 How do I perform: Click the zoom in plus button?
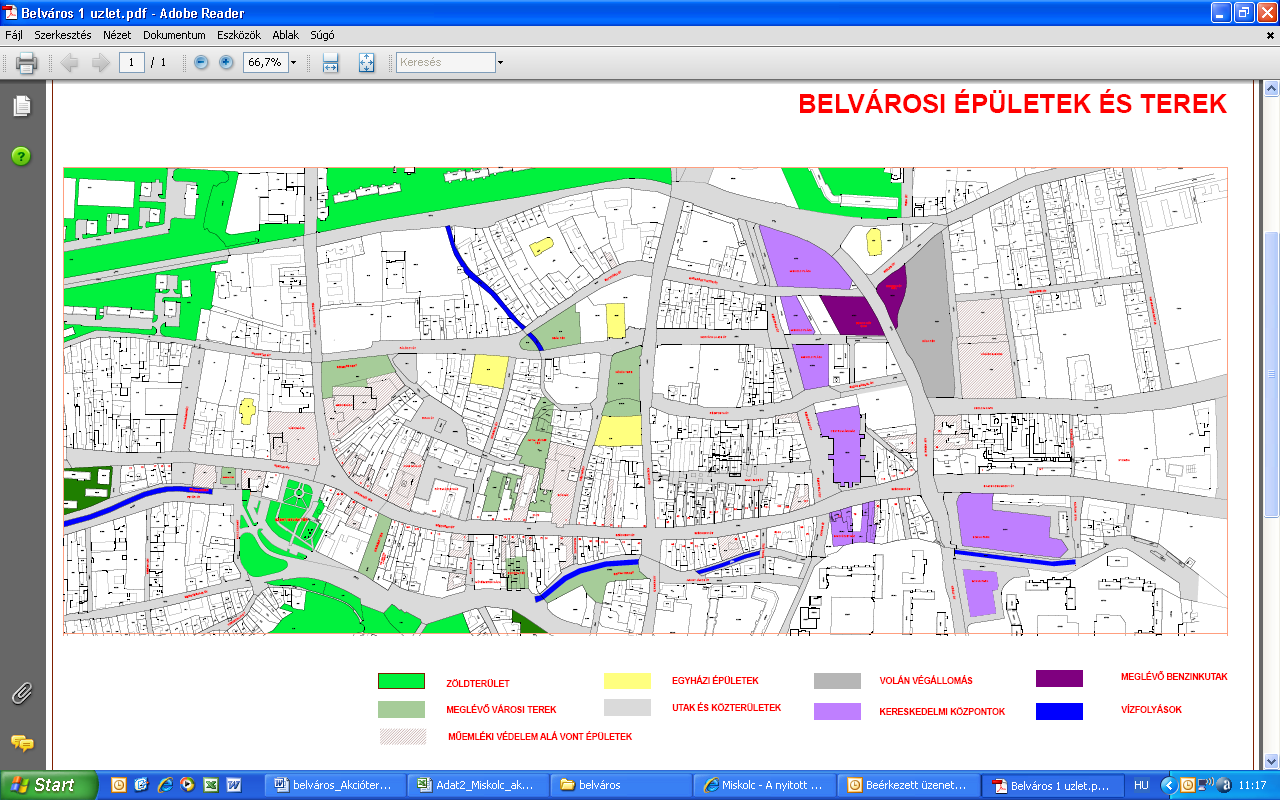(226, 62)
